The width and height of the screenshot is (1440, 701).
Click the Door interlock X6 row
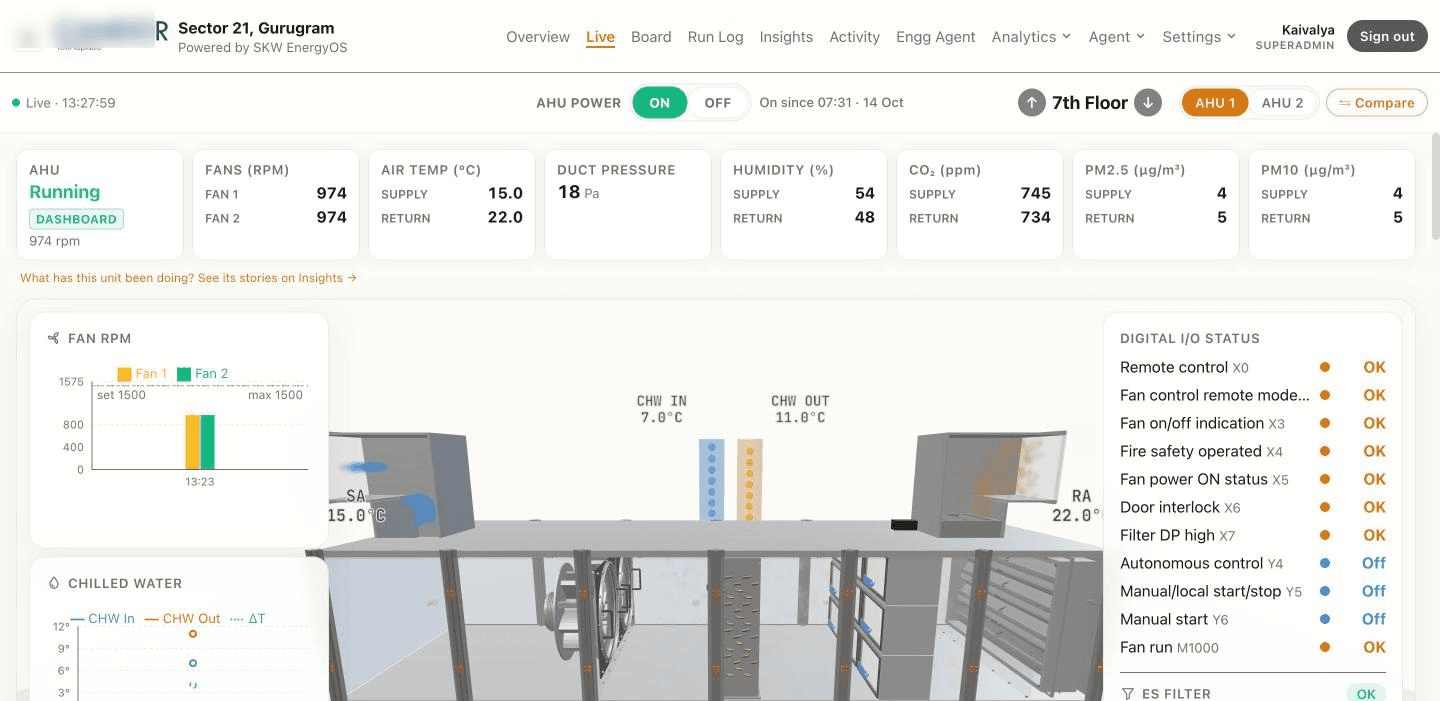tap(1253, 507)
